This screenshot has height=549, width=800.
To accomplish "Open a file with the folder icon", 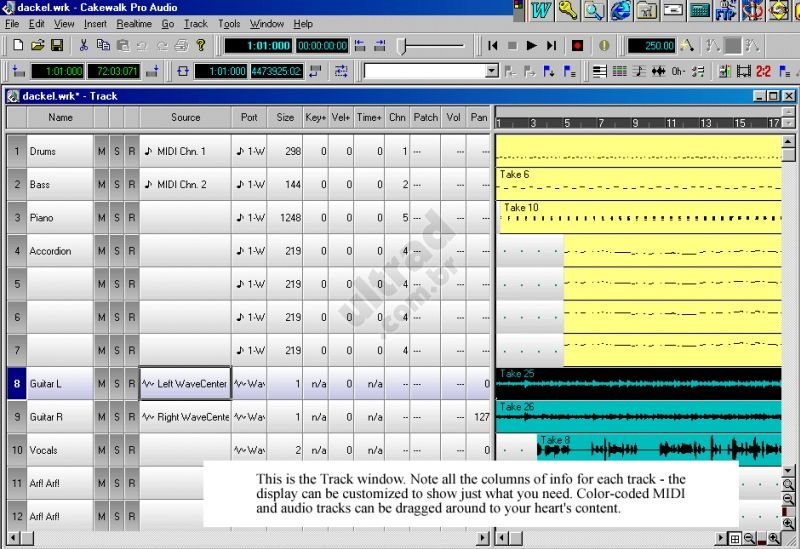I will pos(37,45).
